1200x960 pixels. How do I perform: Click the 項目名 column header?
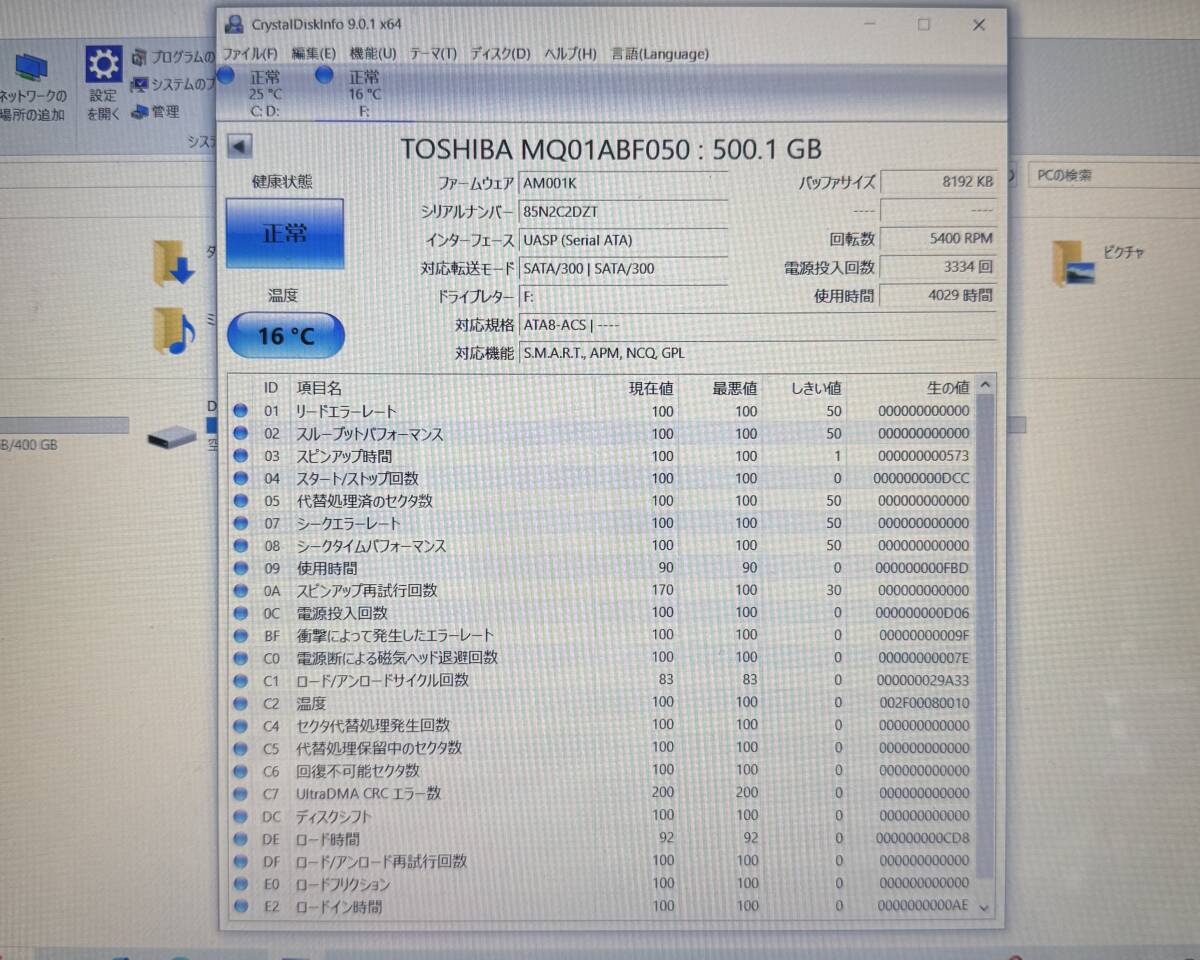[x=318, y=387]
